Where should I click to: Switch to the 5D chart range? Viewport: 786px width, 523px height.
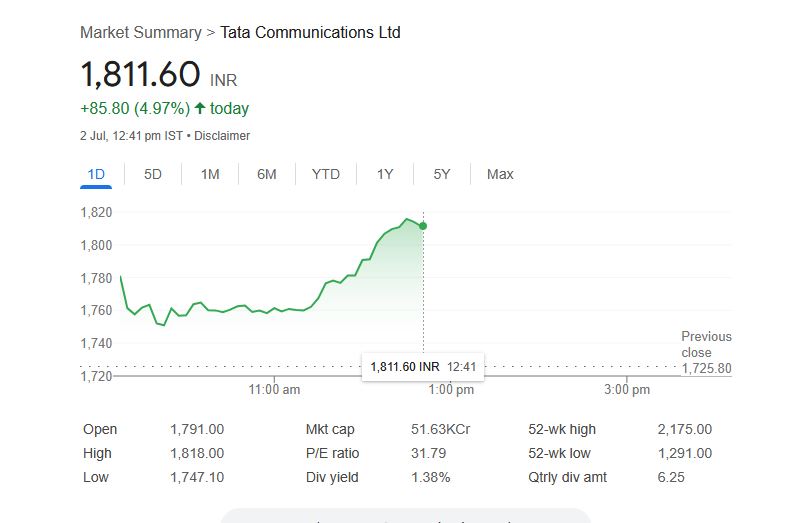click(153, 174)
